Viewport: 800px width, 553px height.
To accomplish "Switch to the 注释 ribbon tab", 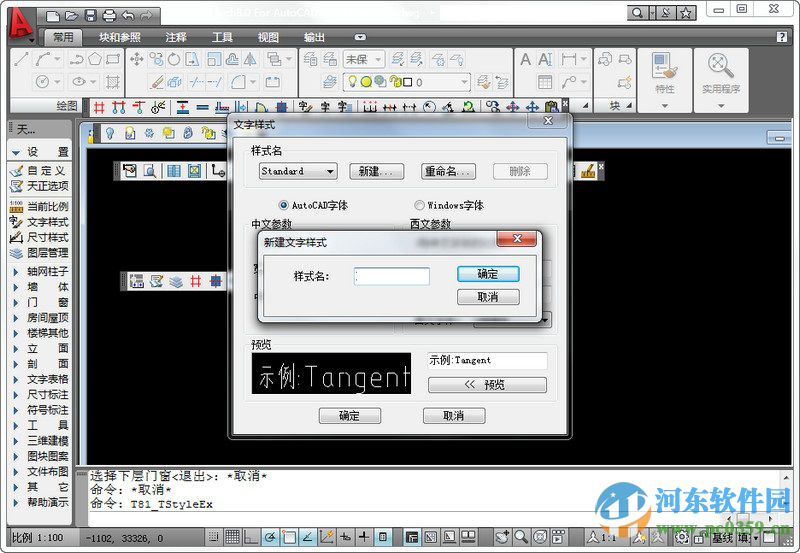I will tap(176, 37).
